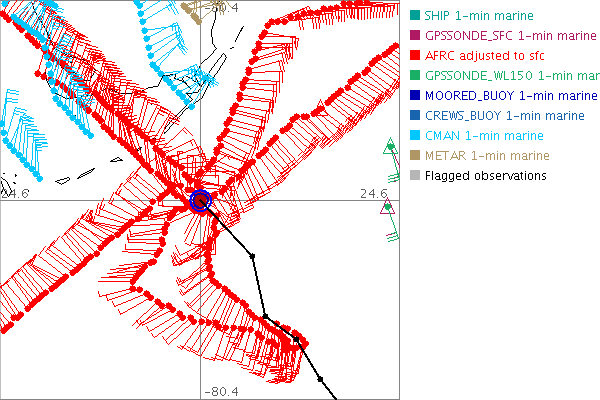Screen dimensions: 600x400
Task: Click the gray Flagged observations swatch
Action: point(414,175)
